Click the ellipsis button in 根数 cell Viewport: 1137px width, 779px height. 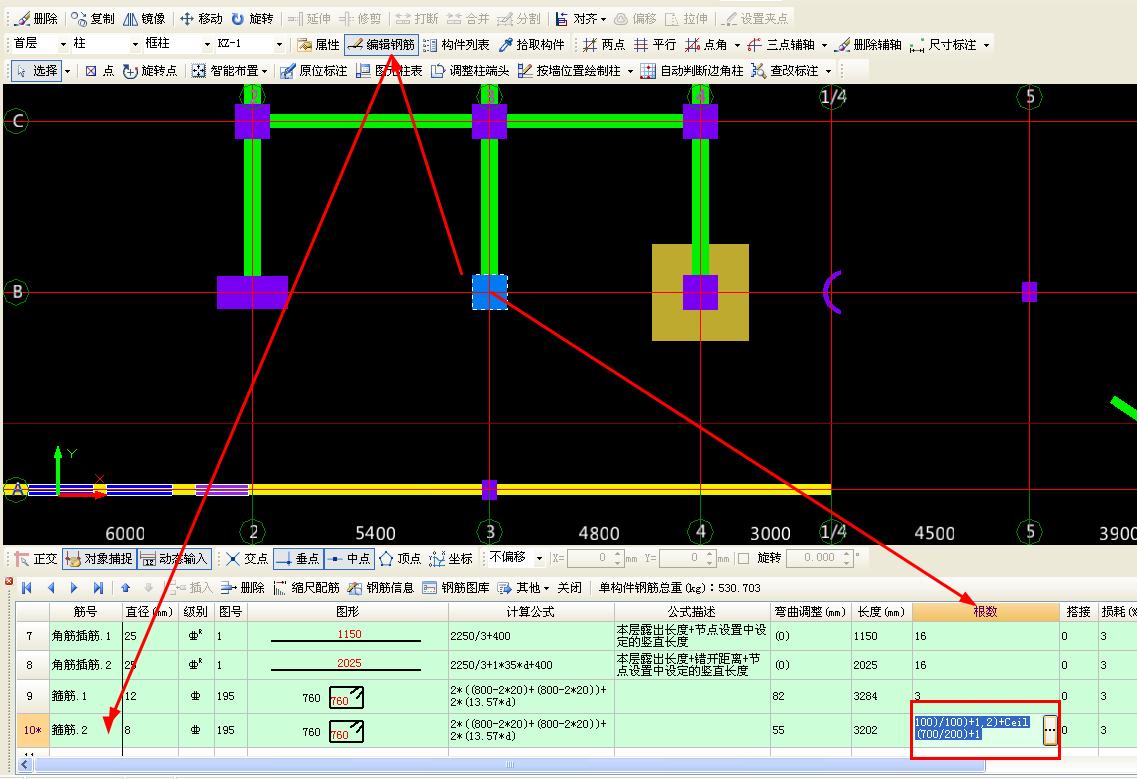pos(1050,730)
